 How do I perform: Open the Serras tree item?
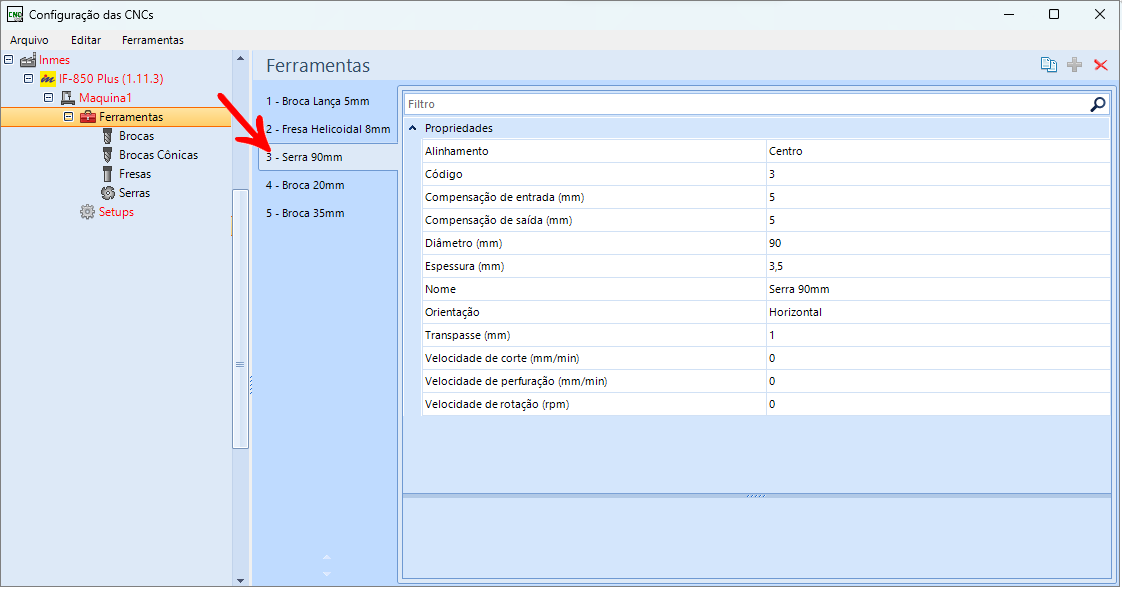[x=134, y=193]
